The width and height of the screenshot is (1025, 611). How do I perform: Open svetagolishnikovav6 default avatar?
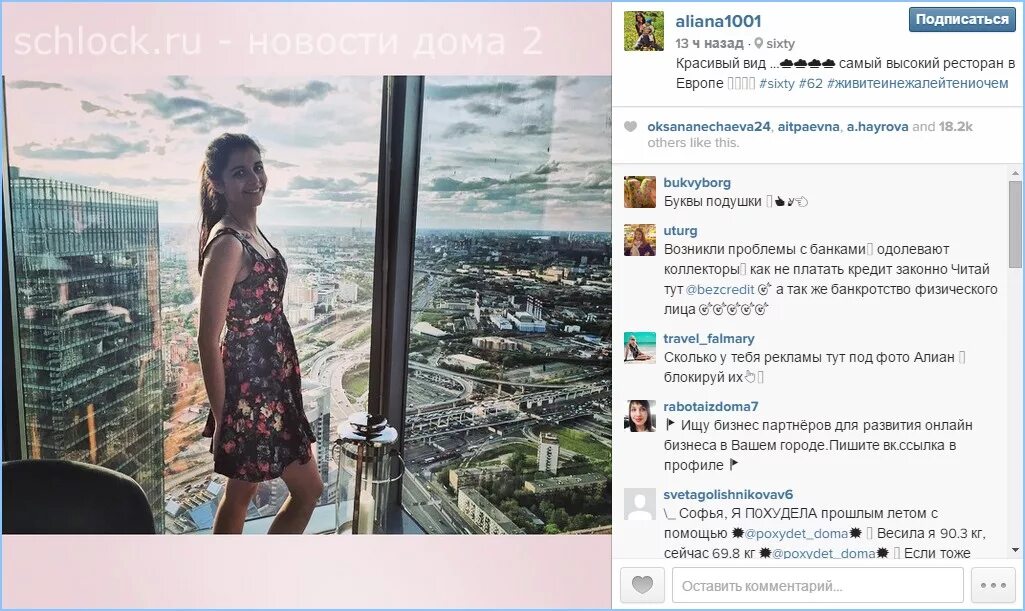(x=640, y=504)
